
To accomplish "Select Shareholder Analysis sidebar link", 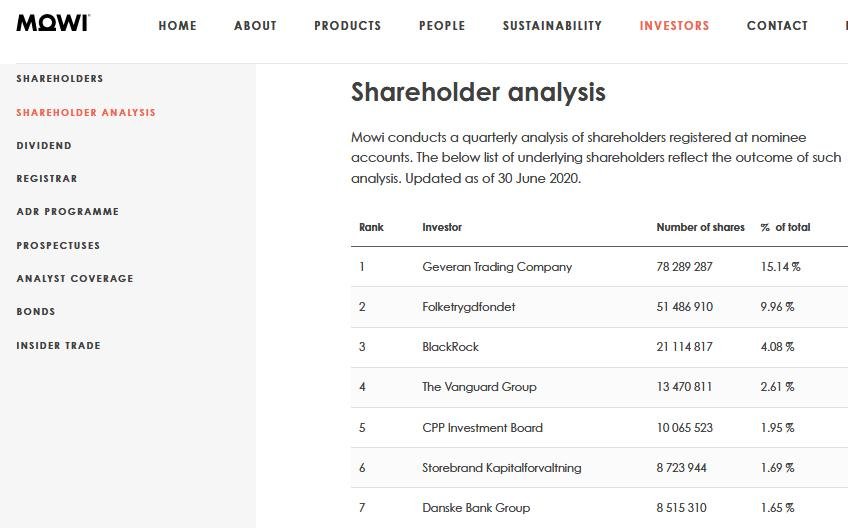I will click(86, 113).
